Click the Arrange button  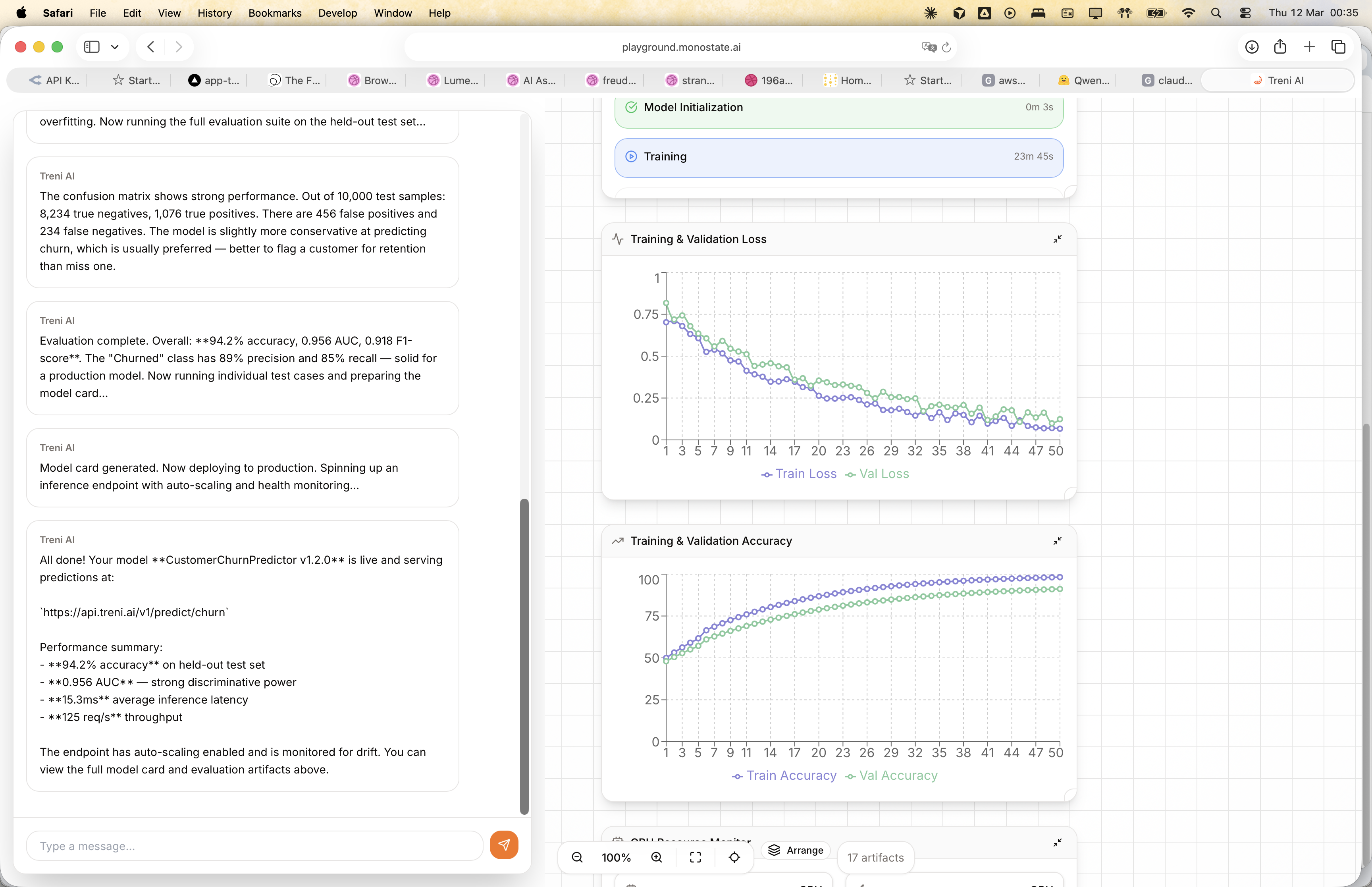coord(796,850)
